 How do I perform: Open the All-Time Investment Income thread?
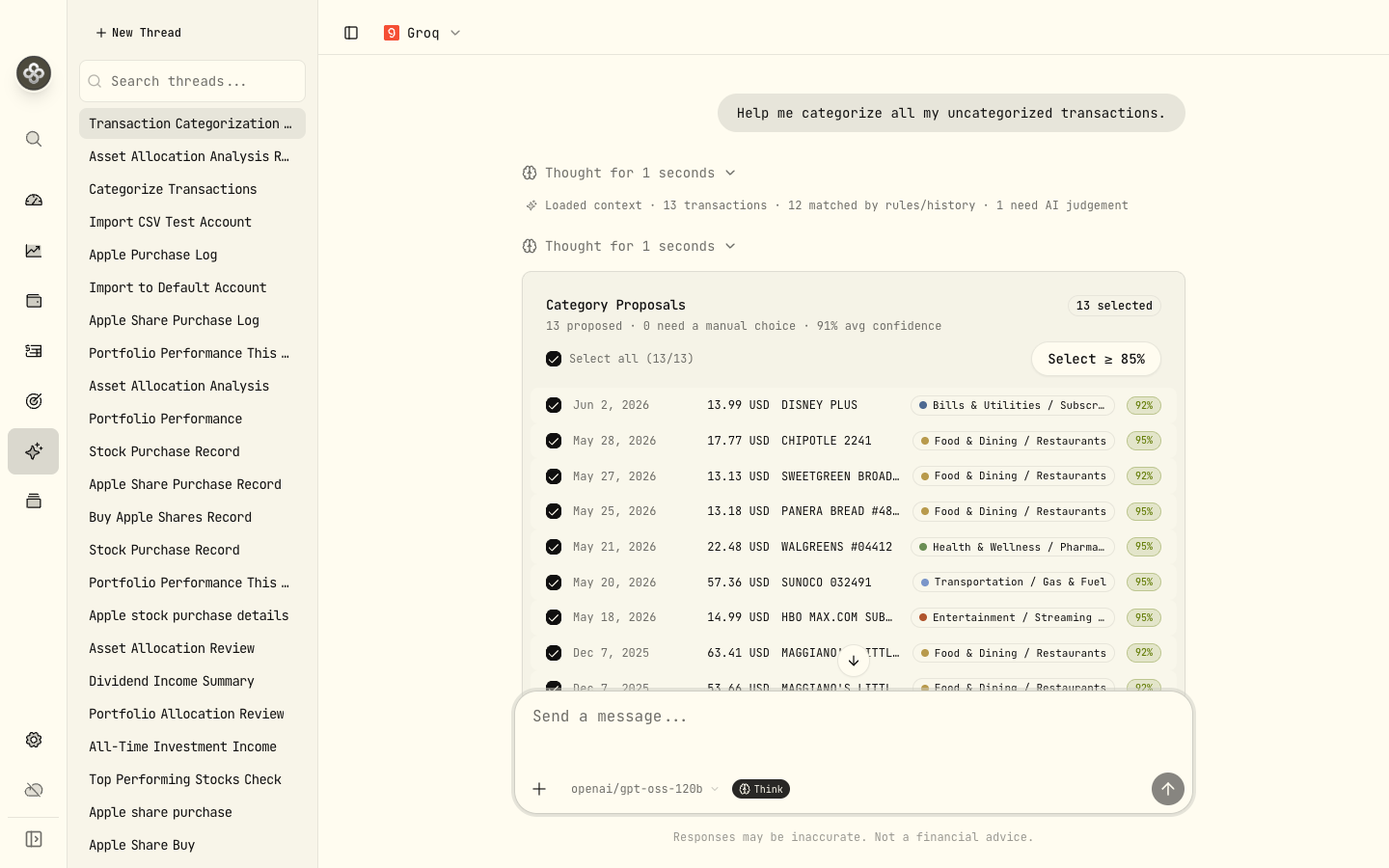click(x=192, y=746)
